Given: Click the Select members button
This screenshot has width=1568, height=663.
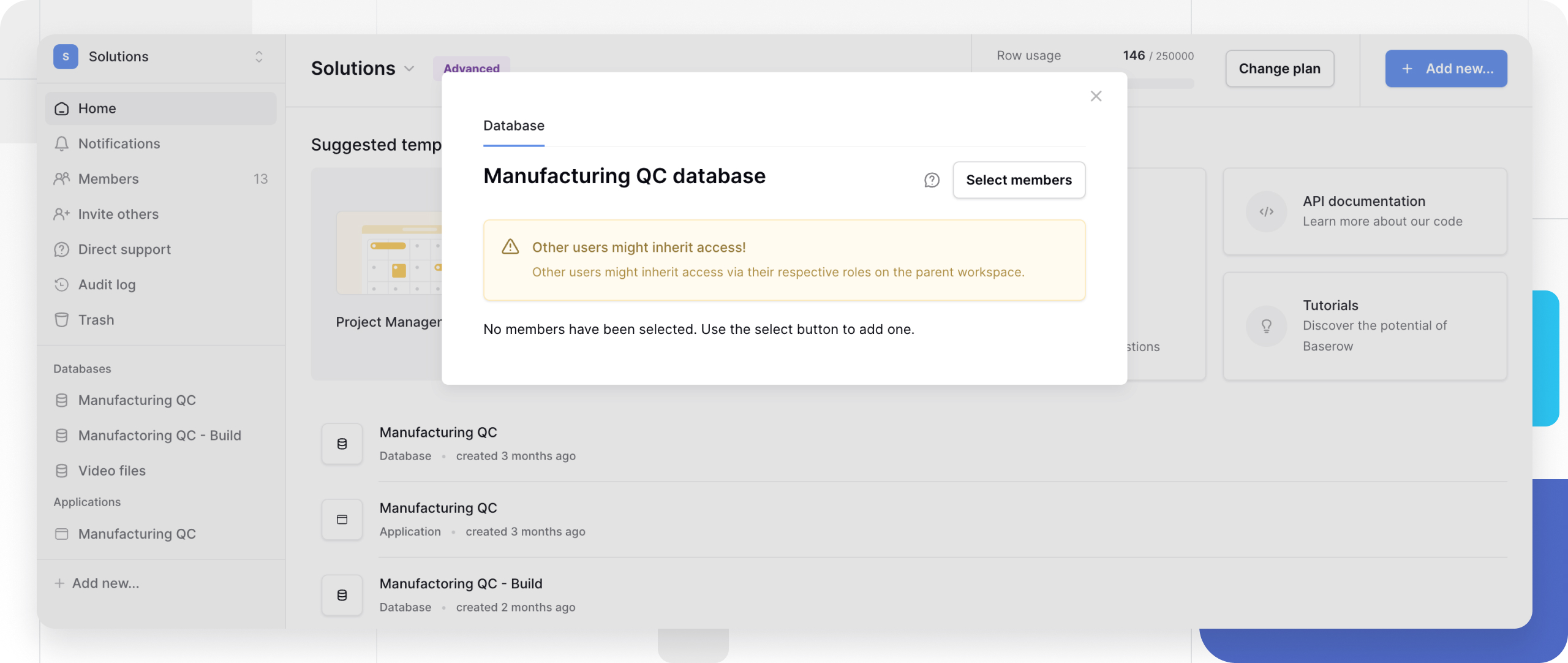Looking at the screenshot, I should pyautogui.click(x=1019, y=180).
